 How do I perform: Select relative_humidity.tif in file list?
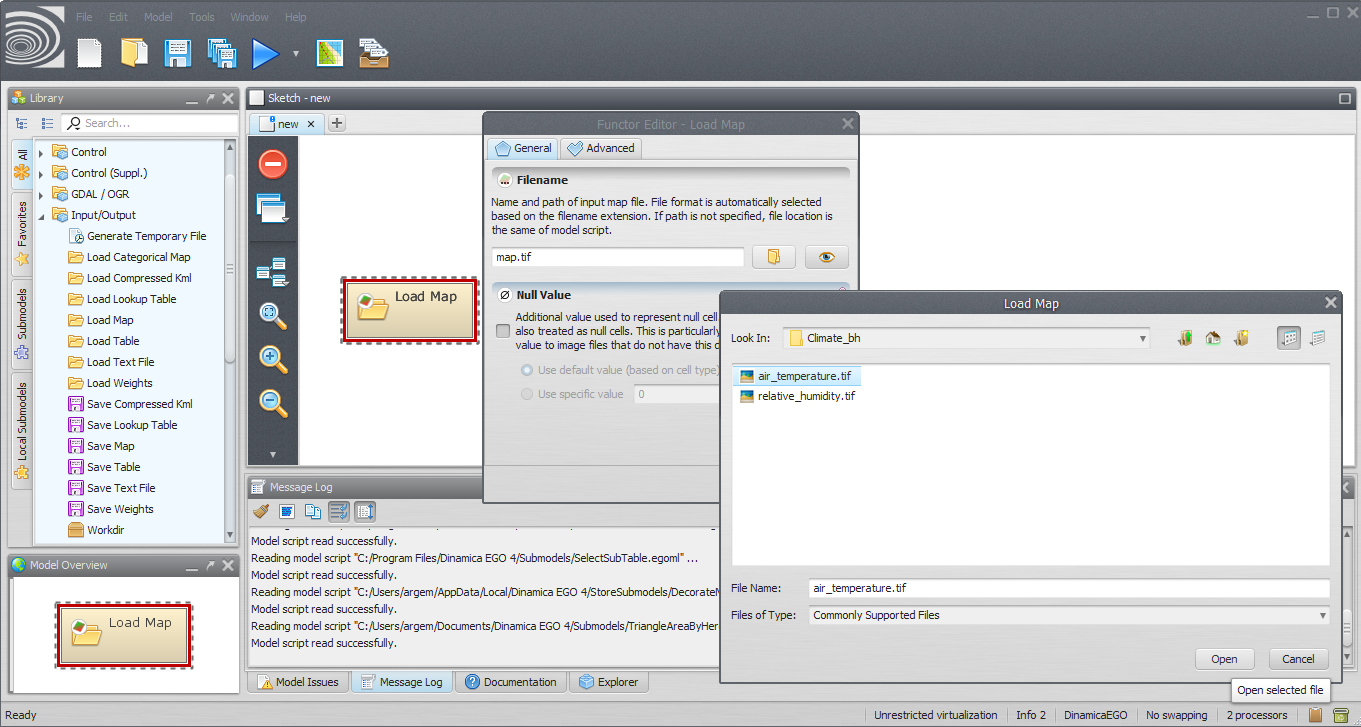[x=806, y=396]
